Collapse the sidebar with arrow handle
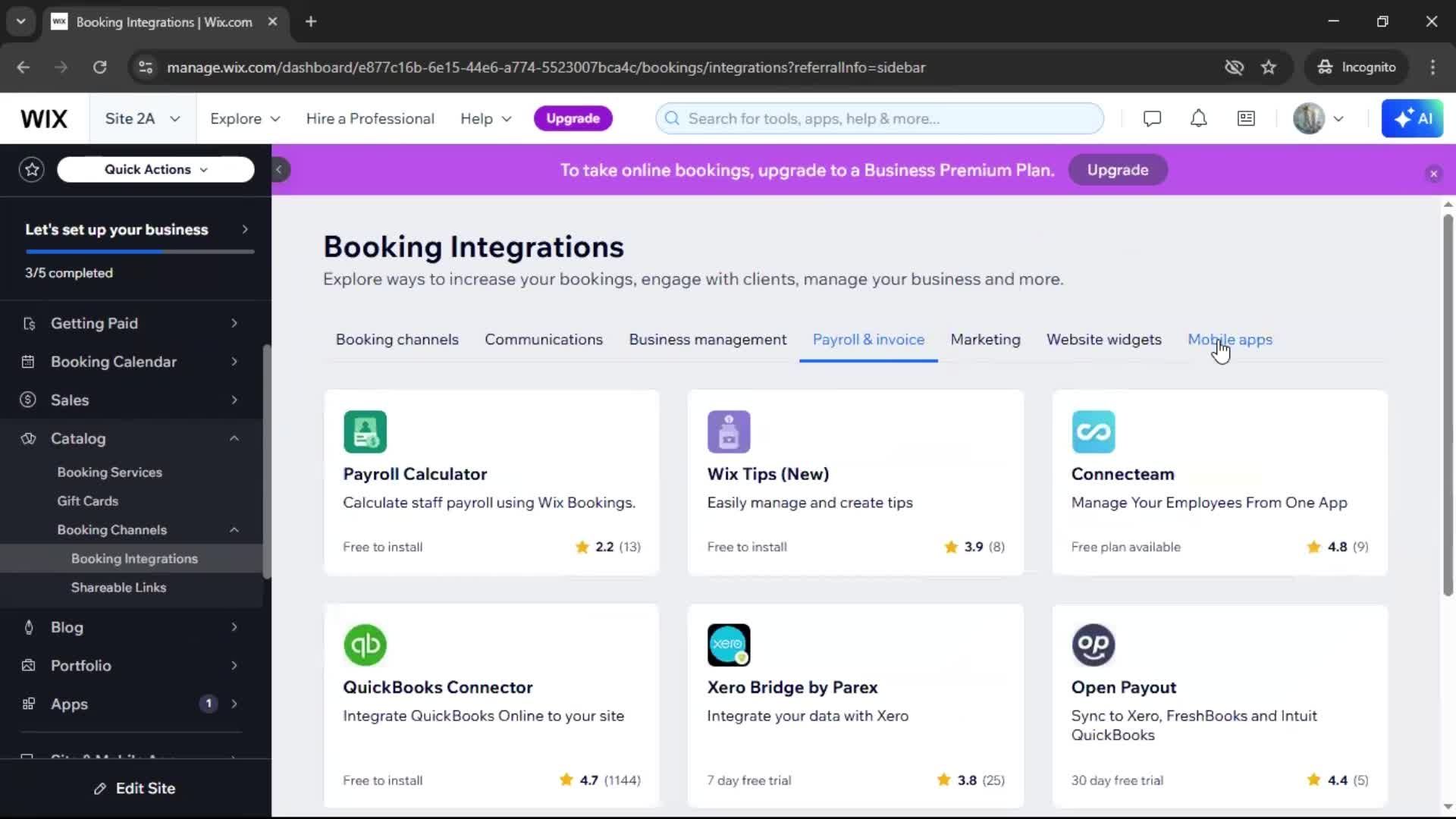Screen dimensions: 1456x819 point(279,170)
